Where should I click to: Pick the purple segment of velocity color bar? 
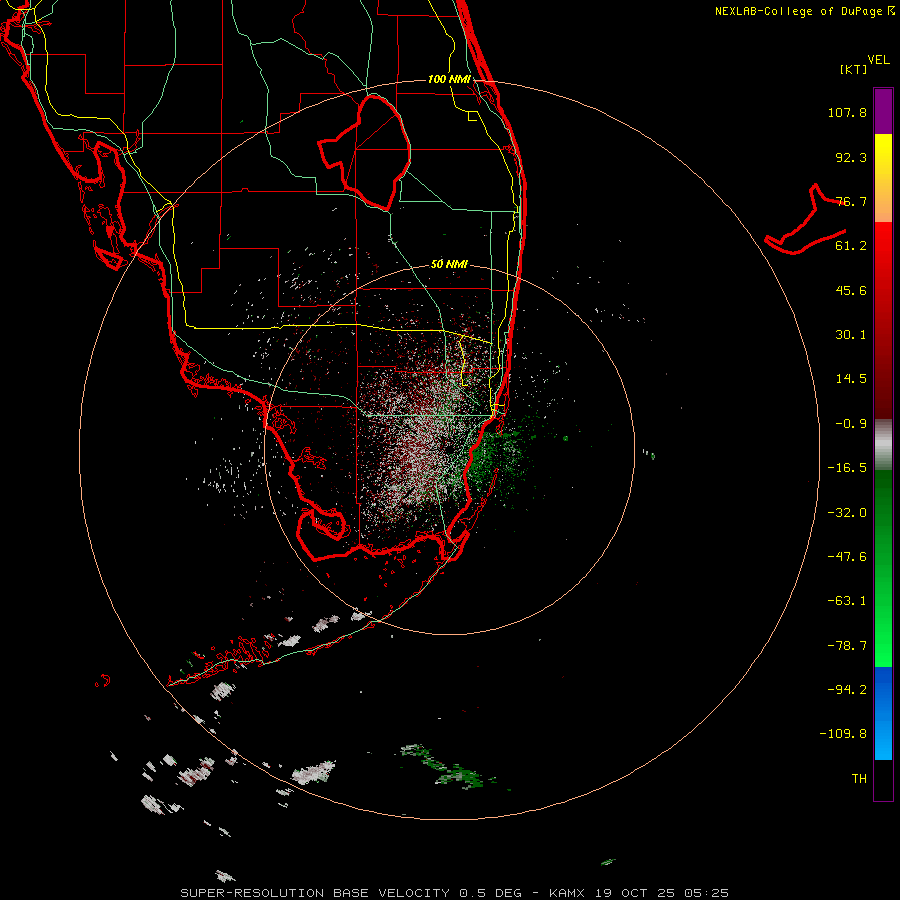click(x=883, y=111)
